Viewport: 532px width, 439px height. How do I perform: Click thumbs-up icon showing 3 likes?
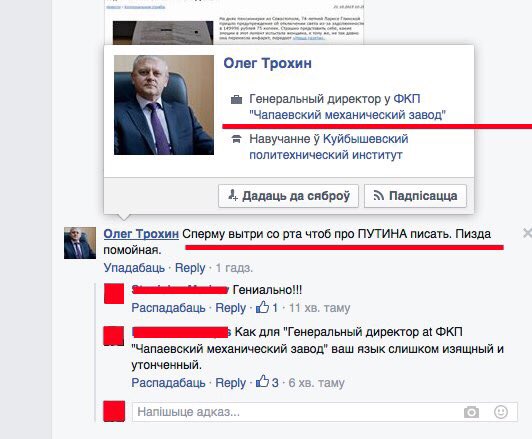[262, 382]
